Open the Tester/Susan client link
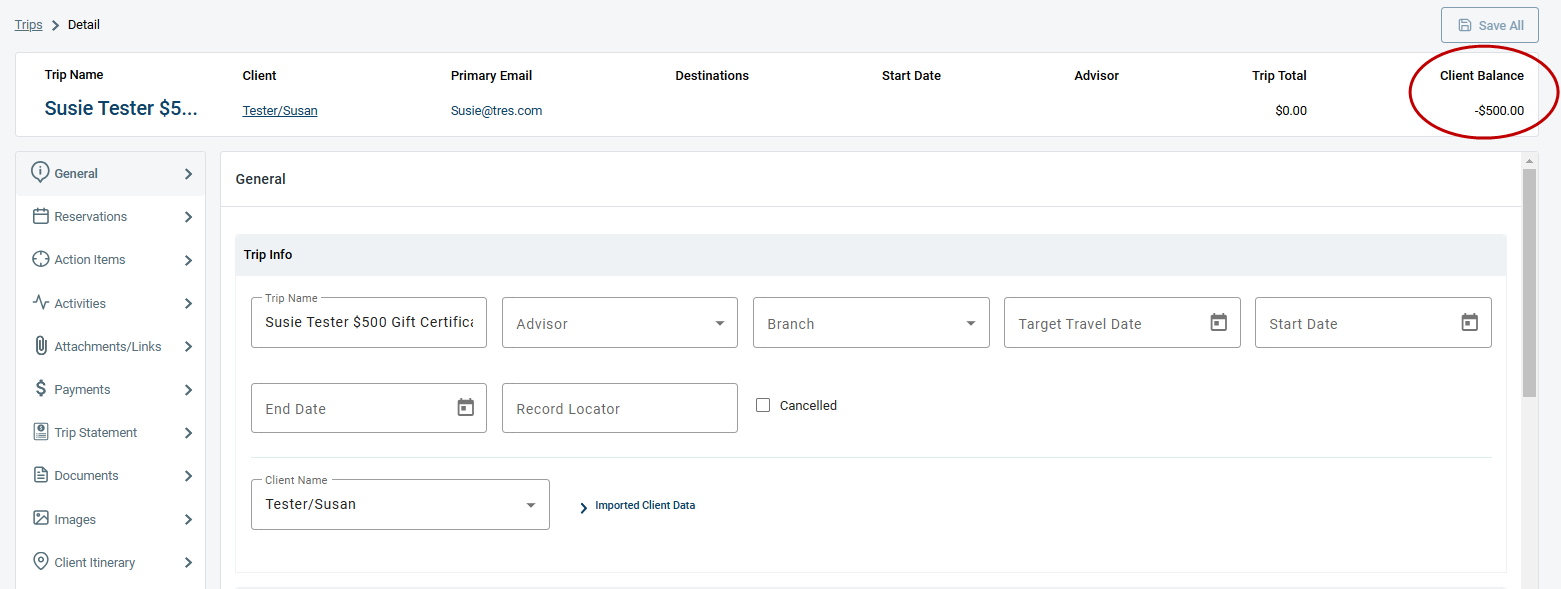 [279, 110]
